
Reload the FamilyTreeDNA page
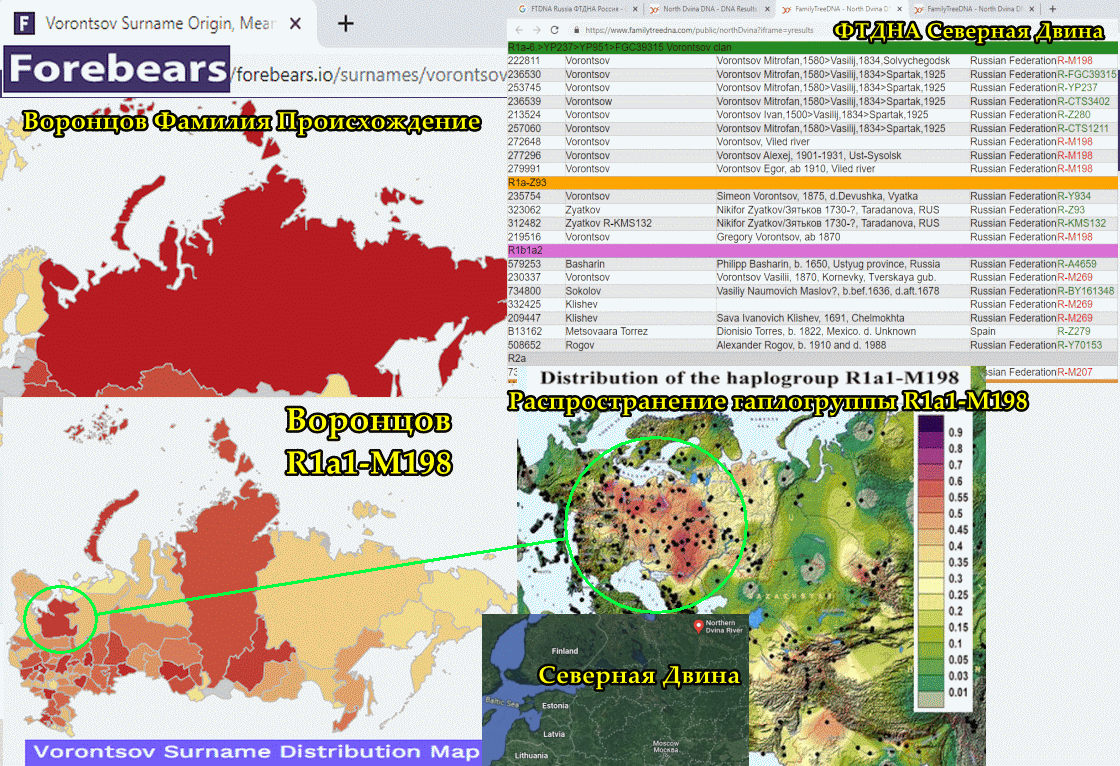tap(554, 30)
